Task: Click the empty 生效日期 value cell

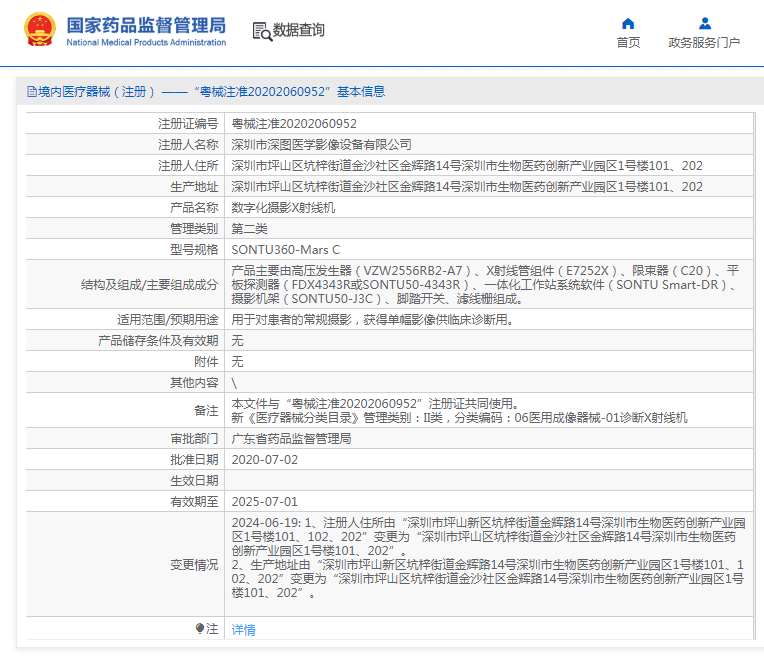Action: (x=489, y=481)
